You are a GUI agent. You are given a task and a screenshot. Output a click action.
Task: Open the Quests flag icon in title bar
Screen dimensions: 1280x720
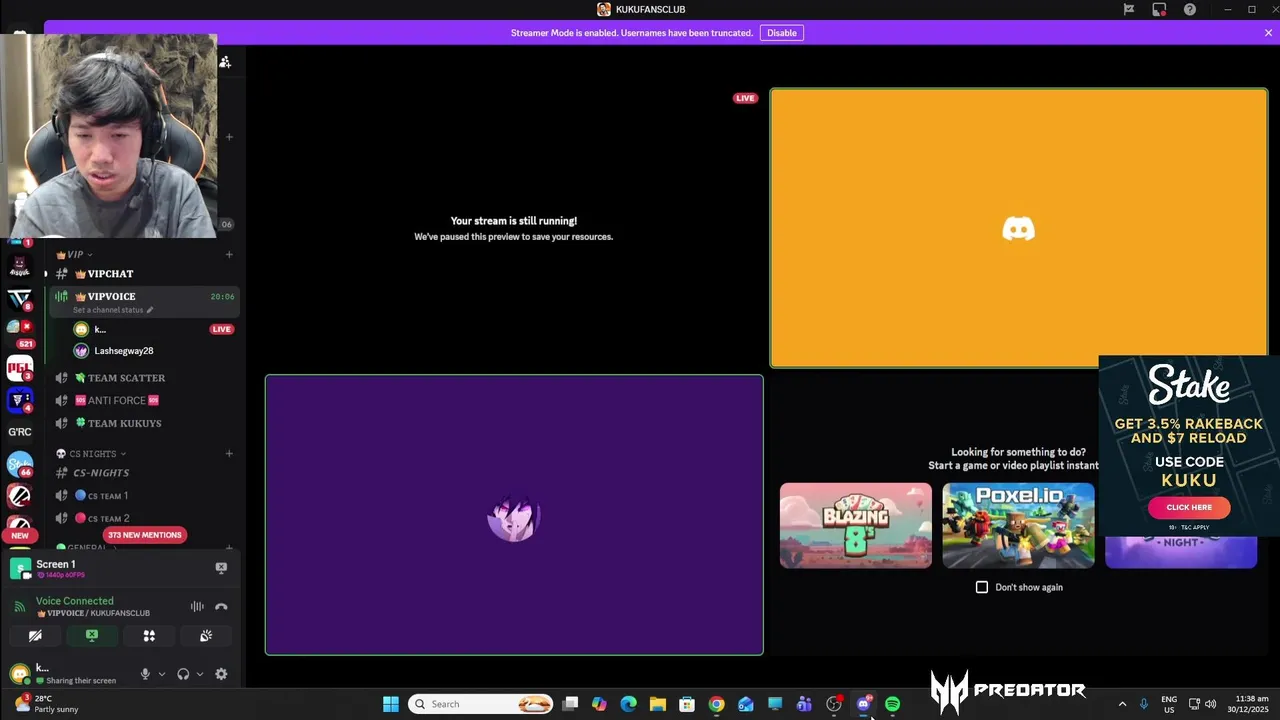[x=1129, y=9]
